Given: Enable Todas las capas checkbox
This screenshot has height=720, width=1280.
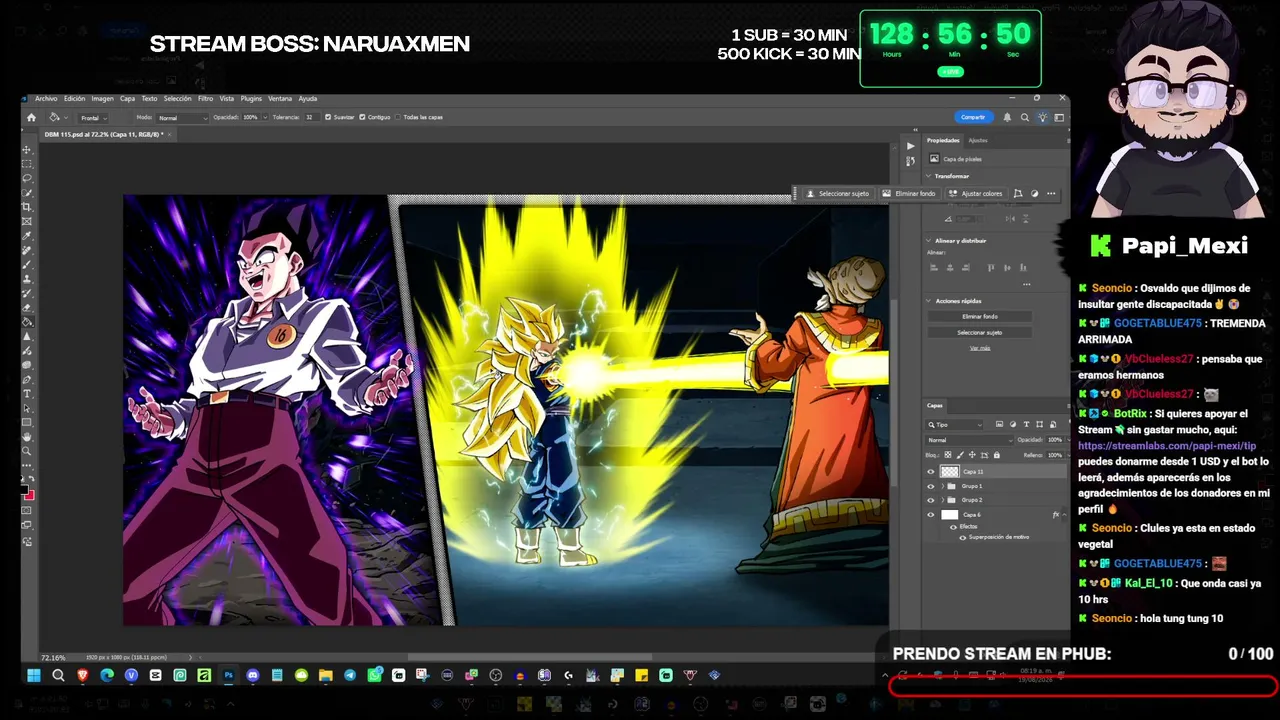Looking at the screenshot, I should 399,117.
